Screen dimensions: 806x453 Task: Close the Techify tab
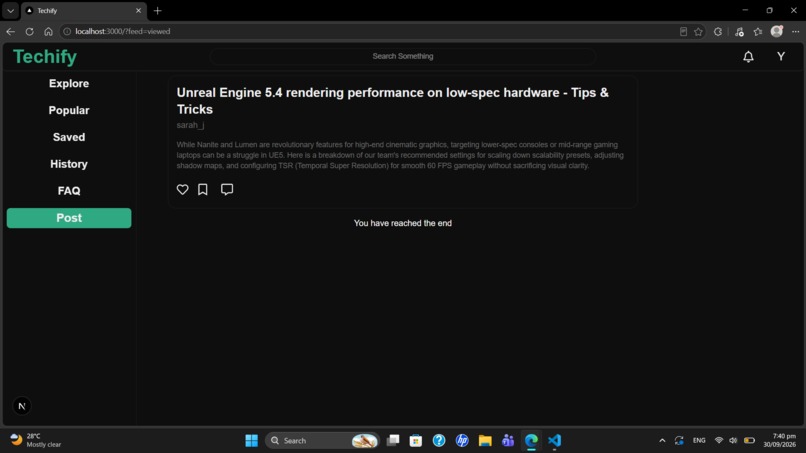(x=138, y=10)
